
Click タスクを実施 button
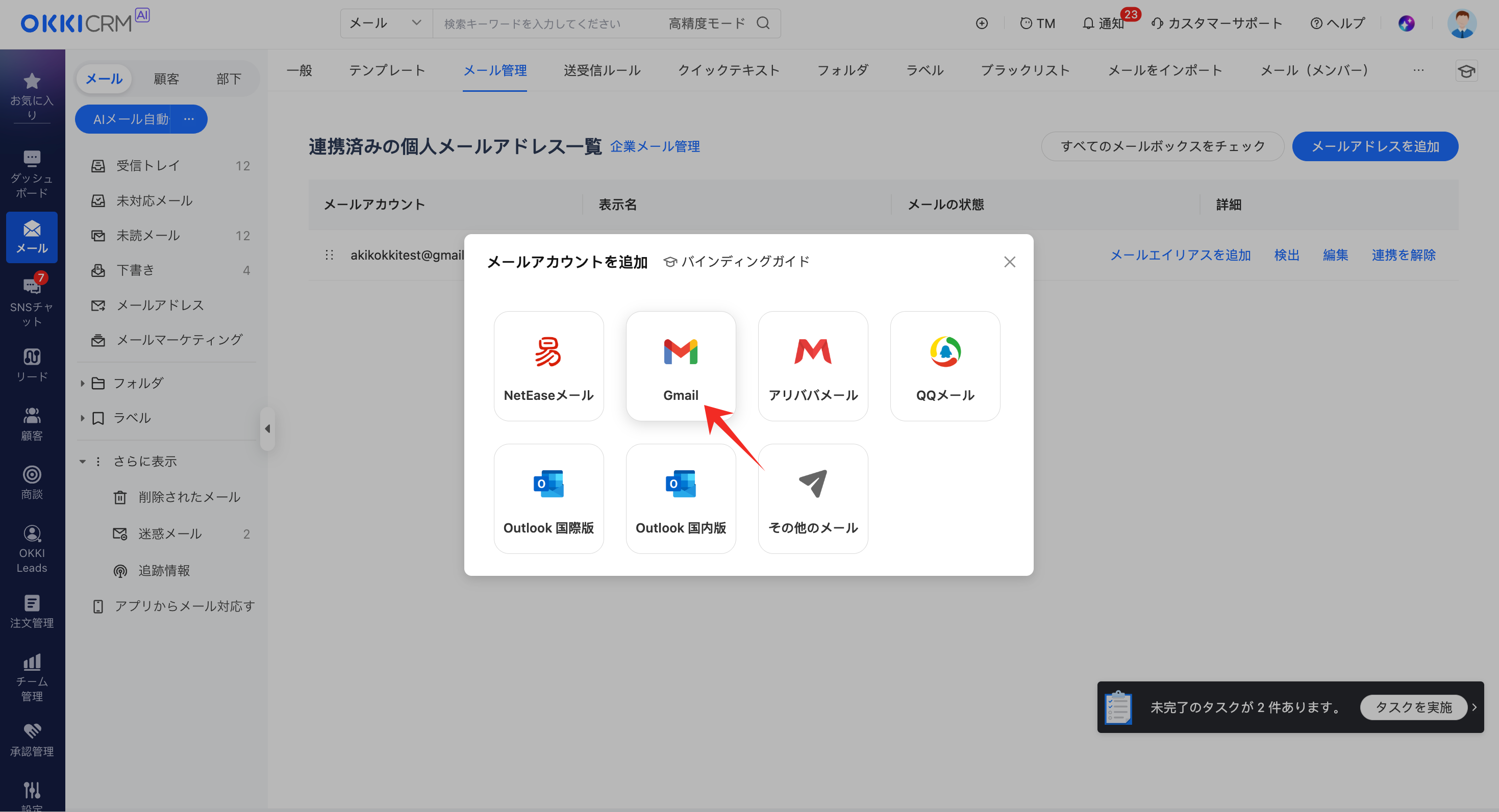pyautogui.click(x=1413, y=707)
